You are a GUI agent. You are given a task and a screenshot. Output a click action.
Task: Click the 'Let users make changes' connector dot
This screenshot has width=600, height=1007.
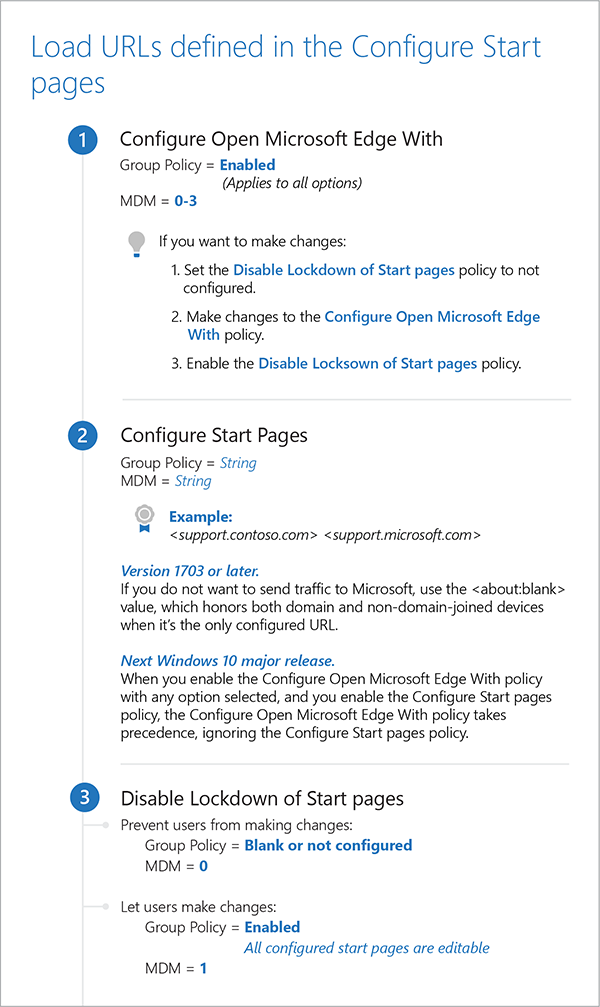click(106, 907)
